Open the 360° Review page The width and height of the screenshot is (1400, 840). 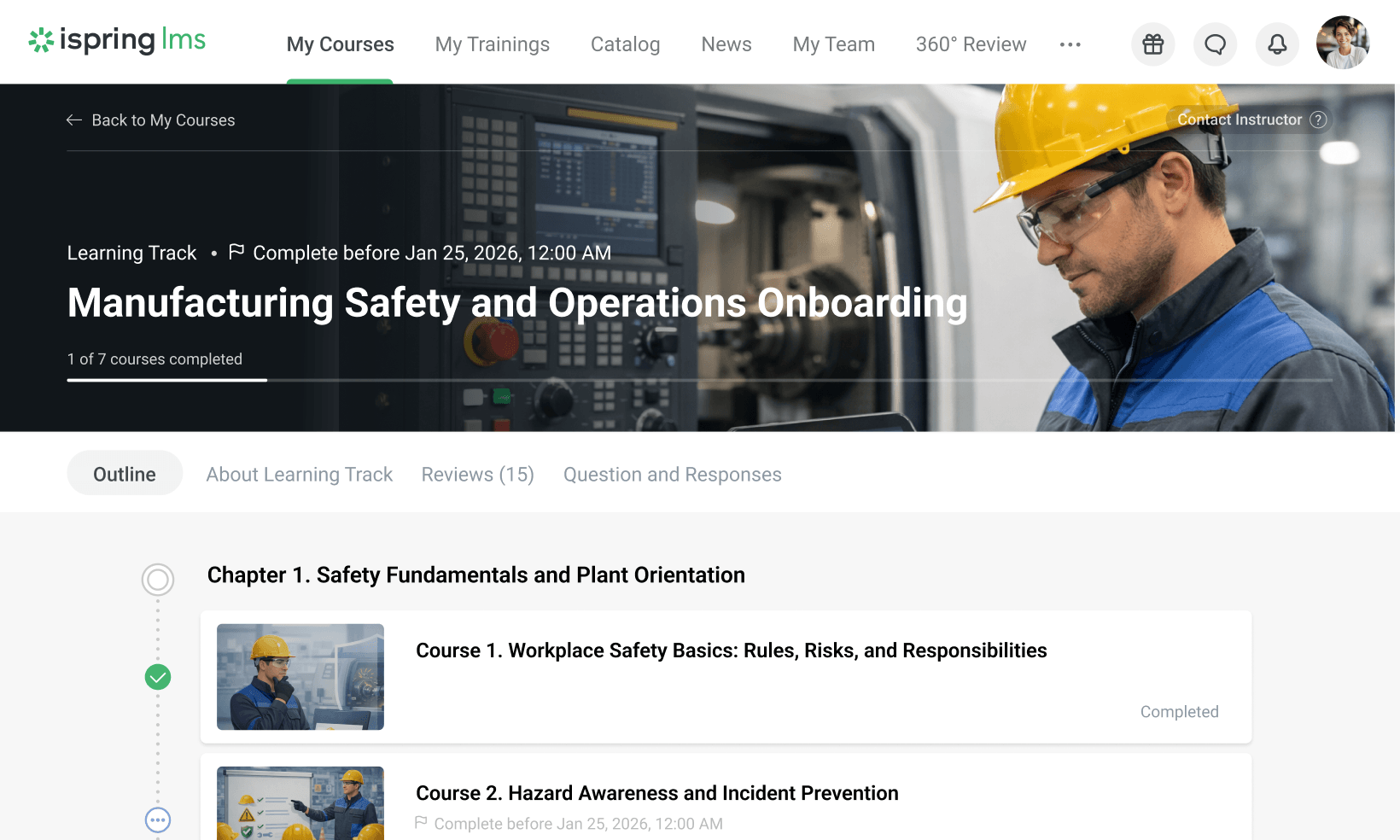click(971, 44)
